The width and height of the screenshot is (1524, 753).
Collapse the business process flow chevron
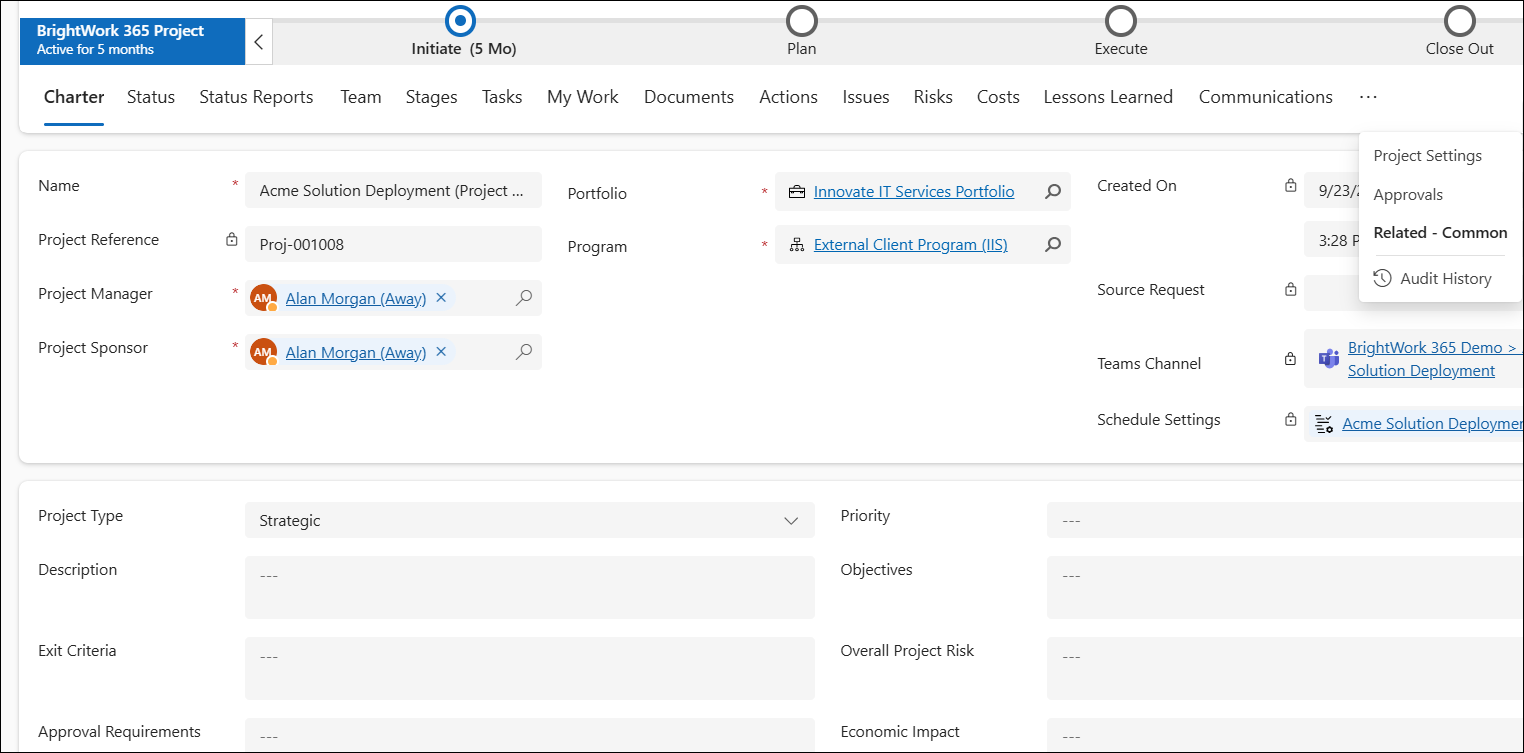[259, 42]
